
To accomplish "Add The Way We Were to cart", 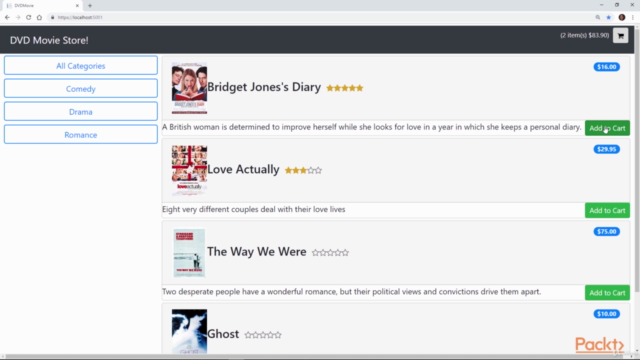I will pyautogui.click(x=607, y=293).
